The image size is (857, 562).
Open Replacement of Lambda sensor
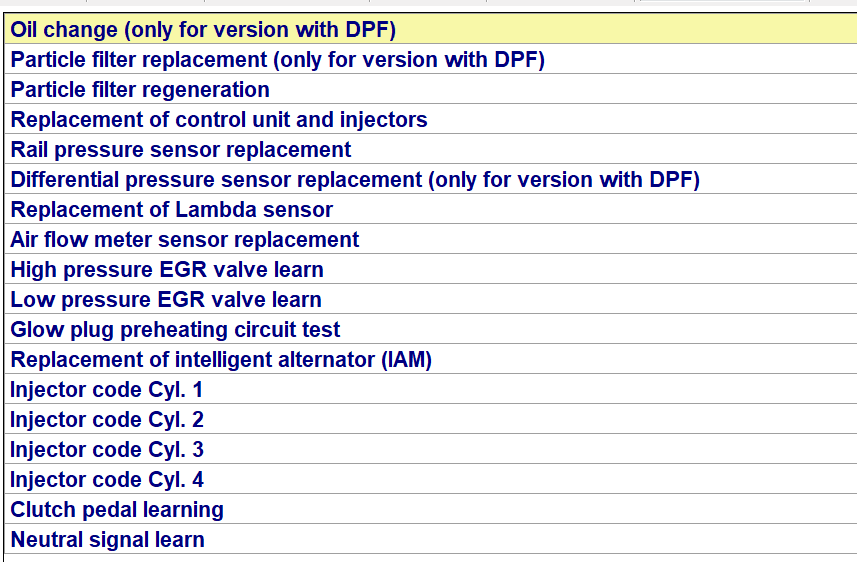click(x=172, y=210)
